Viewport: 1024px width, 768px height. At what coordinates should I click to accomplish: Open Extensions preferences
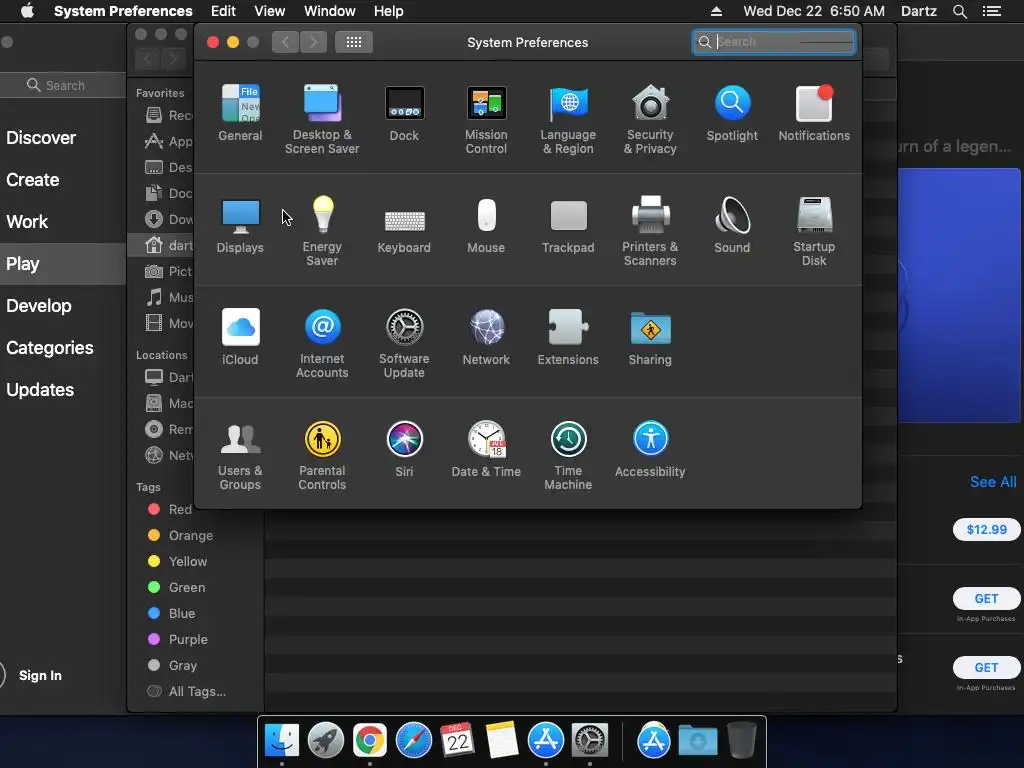pos(568,337)
